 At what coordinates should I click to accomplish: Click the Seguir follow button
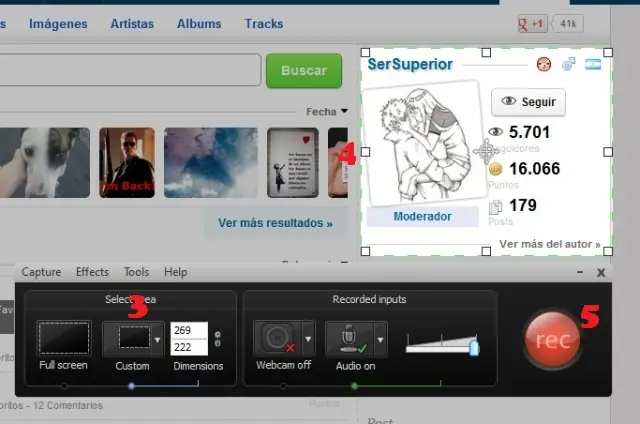528,102
